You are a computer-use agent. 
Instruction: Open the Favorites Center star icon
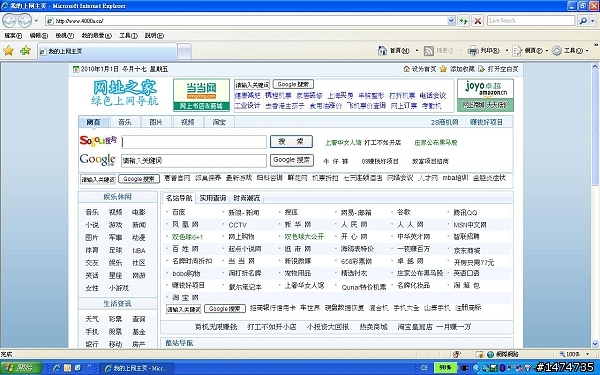pyautogui.click(x=8, y=51)
